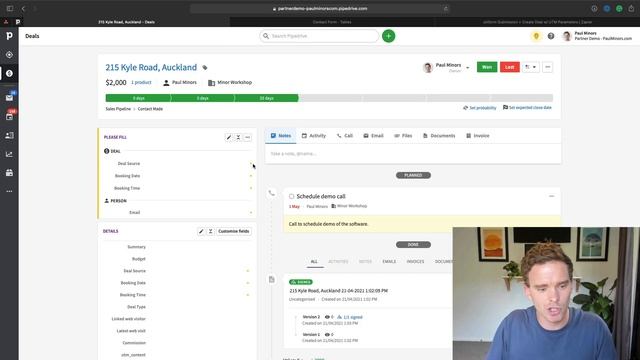Screen dimensions: 640x360
Task: Switch to Call tab
Action: pyautogui.click(x=344, y=136)
